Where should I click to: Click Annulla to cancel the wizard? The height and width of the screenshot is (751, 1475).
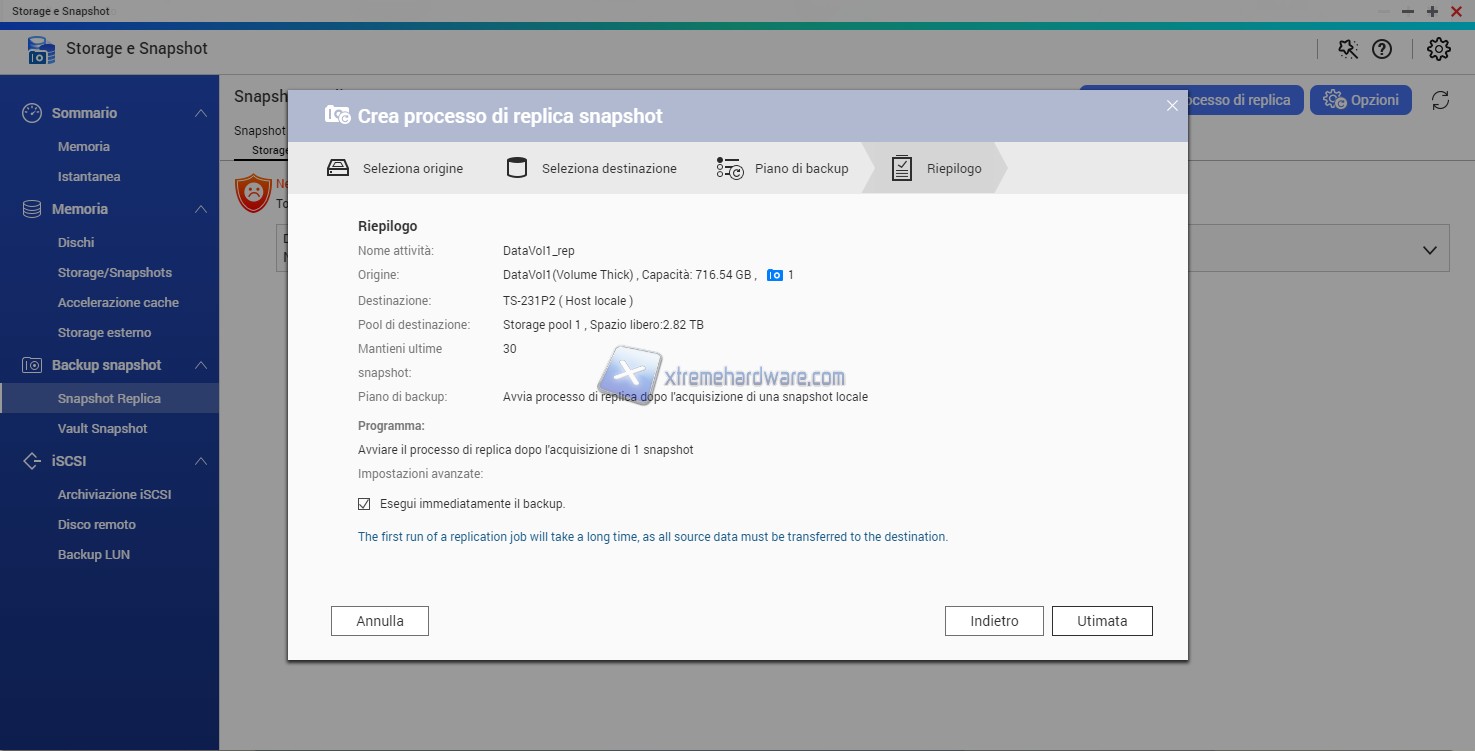380,621
